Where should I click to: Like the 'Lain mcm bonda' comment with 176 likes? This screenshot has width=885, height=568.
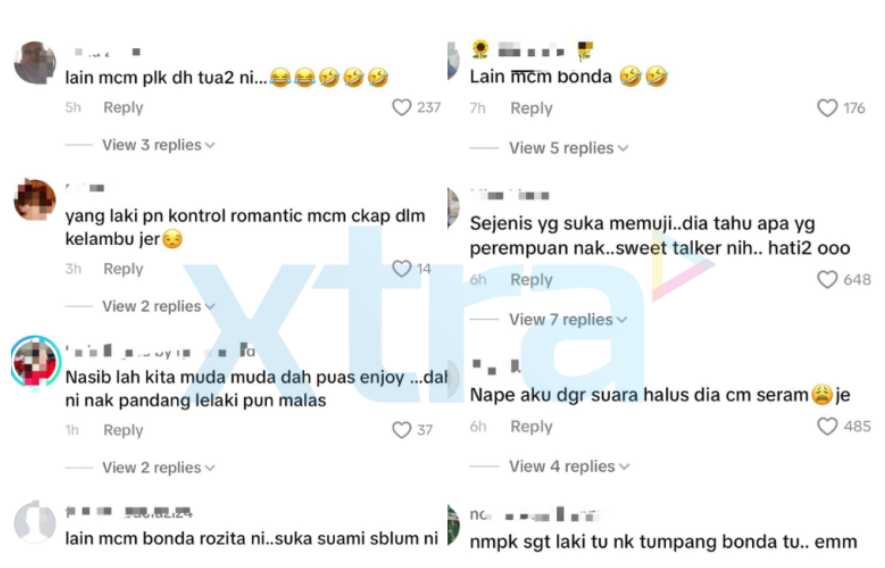(827, 108)
